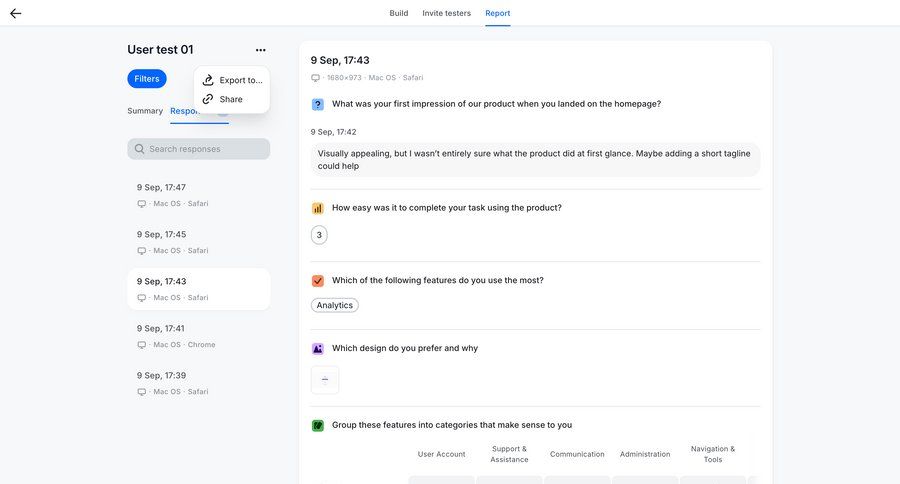Click the green card sort question icon

pyautogui.click(x=318, y=425)
